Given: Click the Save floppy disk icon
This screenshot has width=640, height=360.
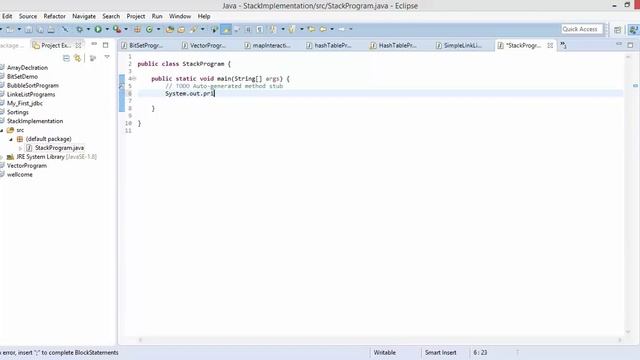Looking at the screenshot, I should click(29, 29).
